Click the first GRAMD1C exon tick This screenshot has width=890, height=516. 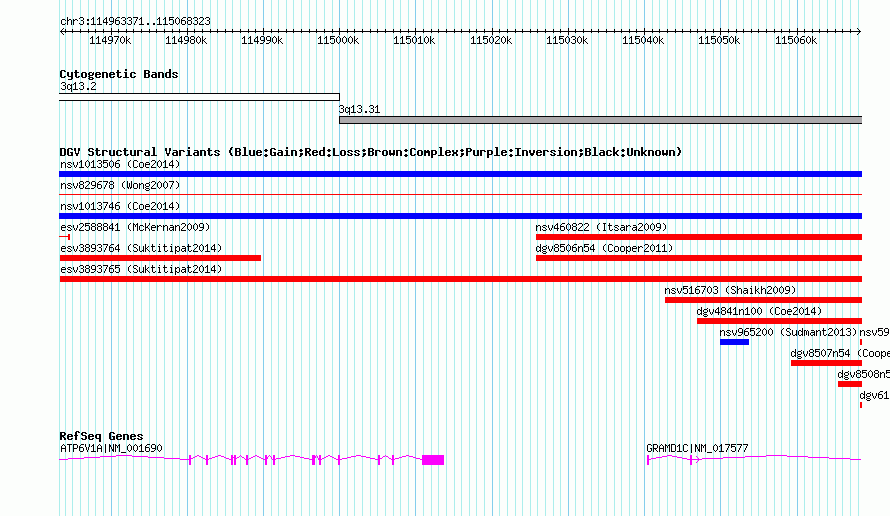click(x=648, y=460)
